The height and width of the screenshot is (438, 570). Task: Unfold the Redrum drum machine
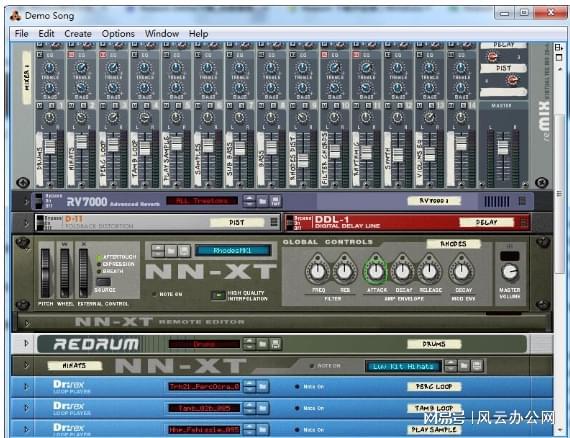(x=26, y=343)
